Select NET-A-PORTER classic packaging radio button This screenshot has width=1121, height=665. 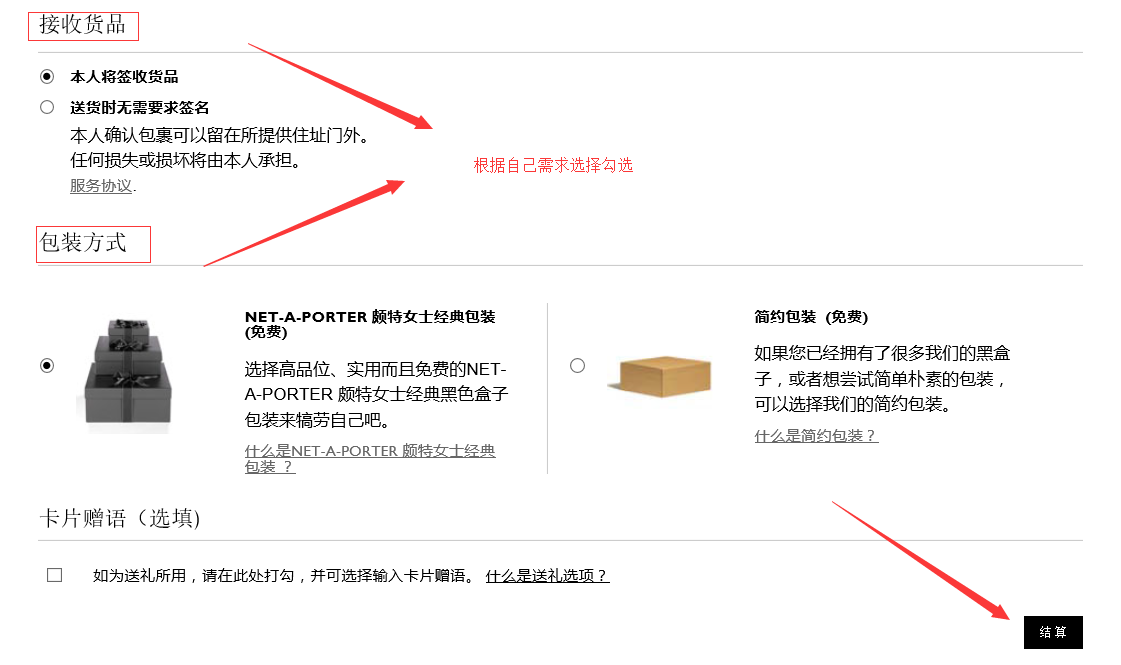[x=47, y=365]
